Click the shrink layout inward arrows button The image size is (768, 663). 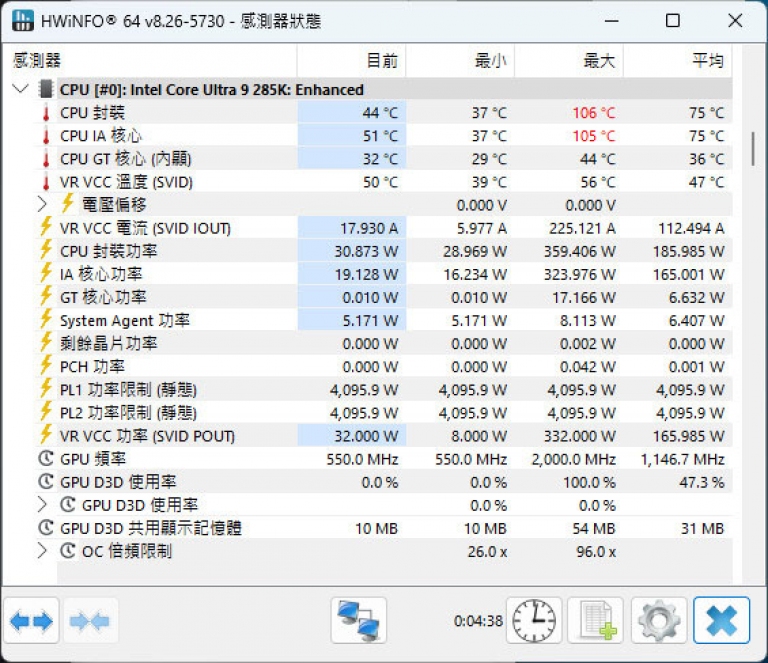90,620
